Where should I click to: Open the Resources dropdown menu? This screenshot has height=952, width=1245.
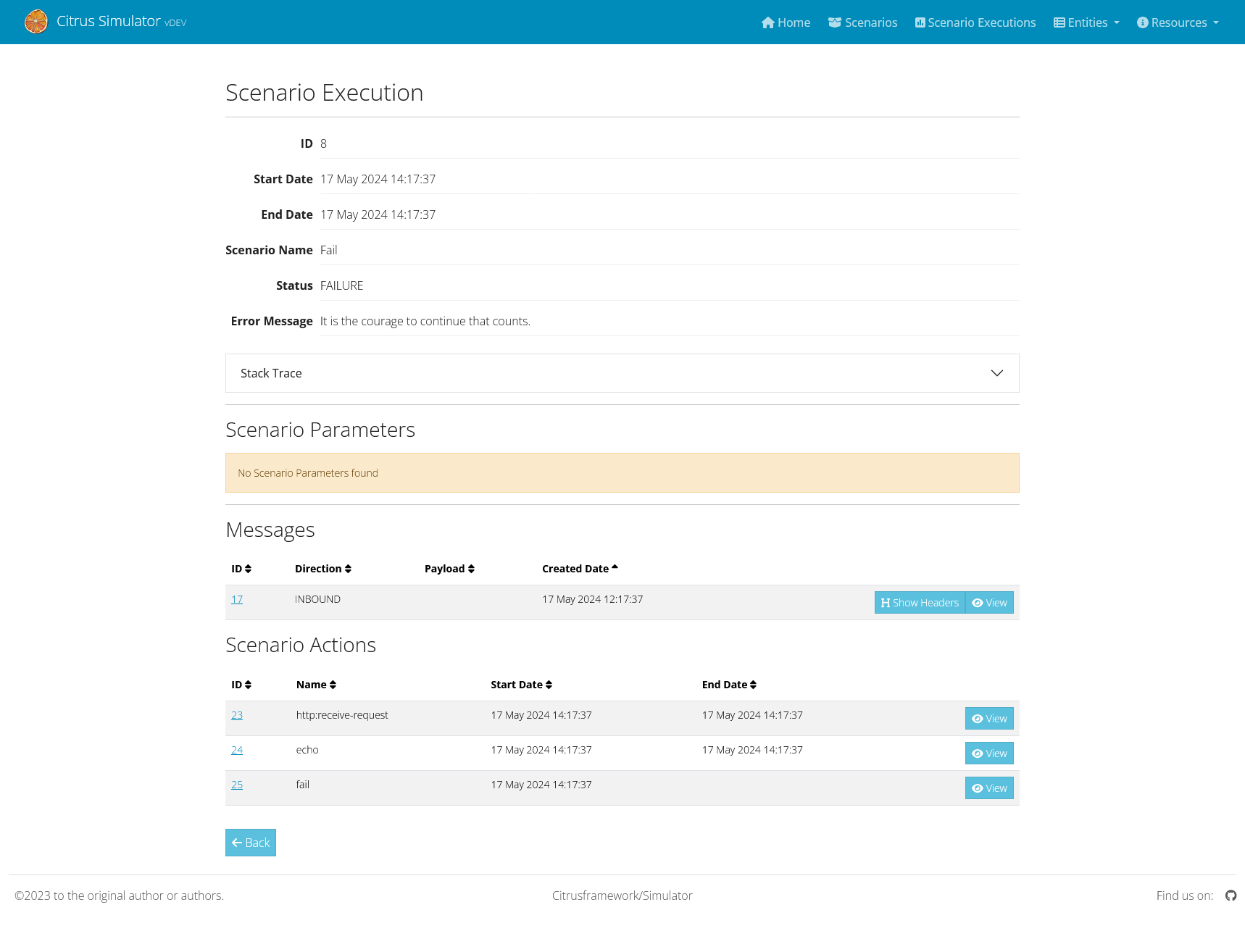tap(1178, 22)
